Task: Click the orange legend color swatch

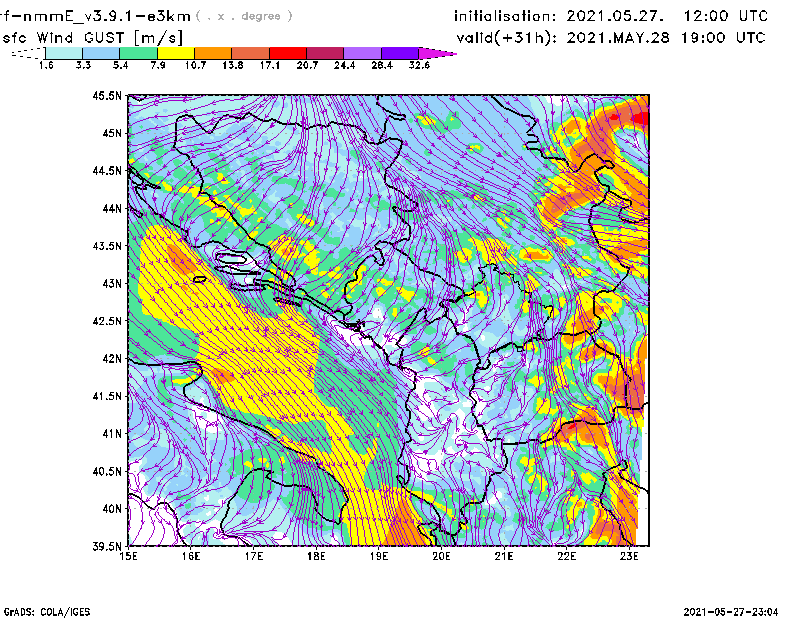Action: (x=213, y=53)
